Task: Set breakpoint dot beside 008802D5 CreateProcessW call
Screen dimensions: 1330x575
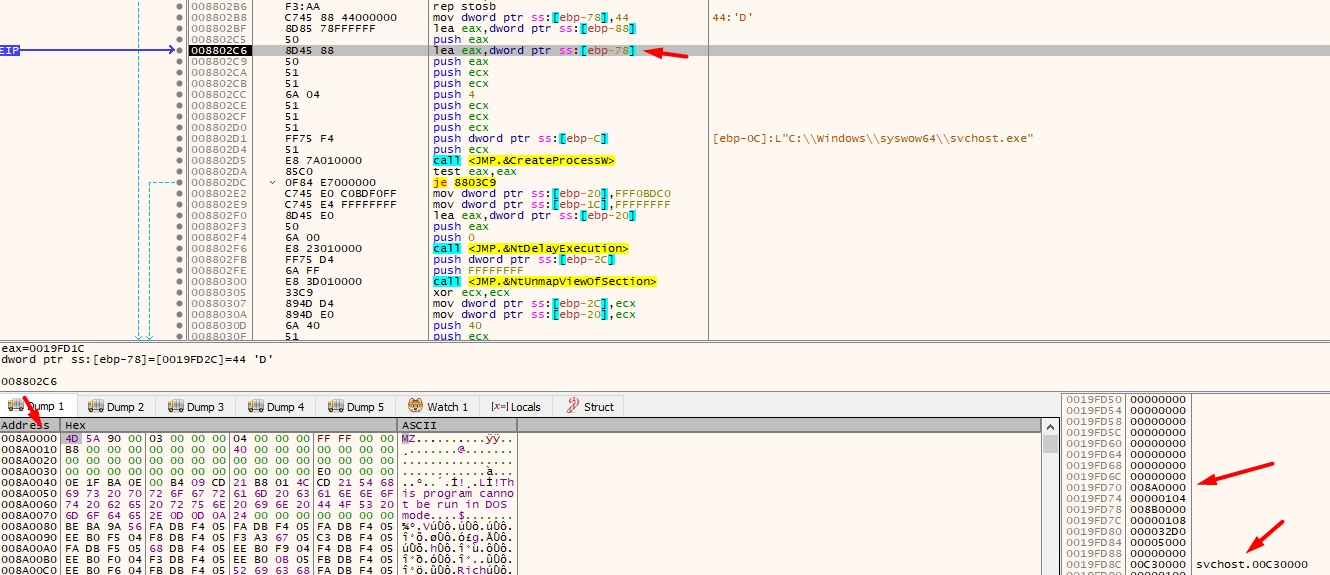Action: tap(180, 160)
